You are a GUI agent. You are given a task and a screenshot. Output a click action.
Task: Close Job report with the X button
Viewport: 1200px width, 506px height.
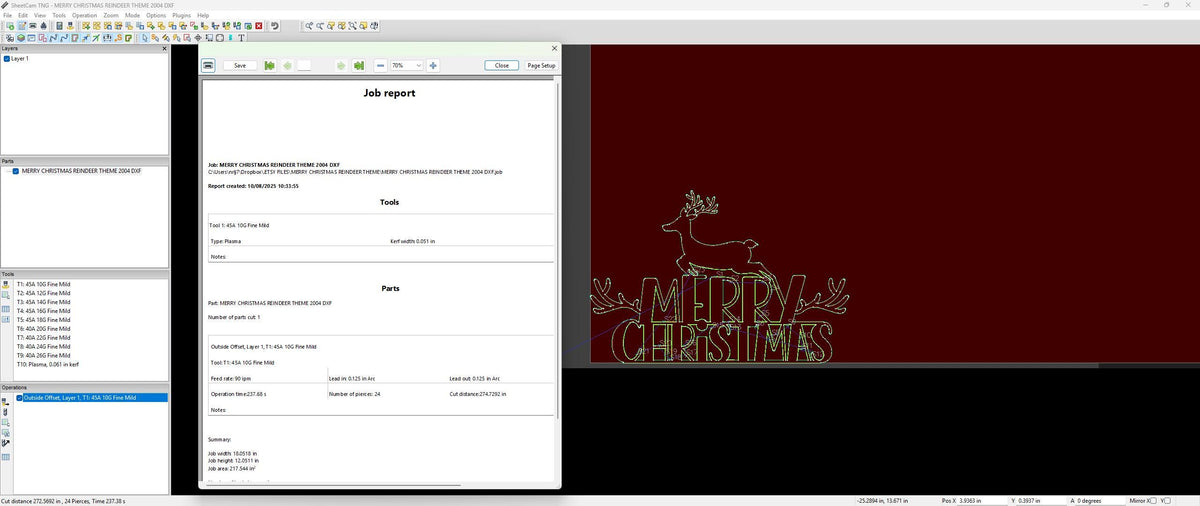(x=554, y=48)
